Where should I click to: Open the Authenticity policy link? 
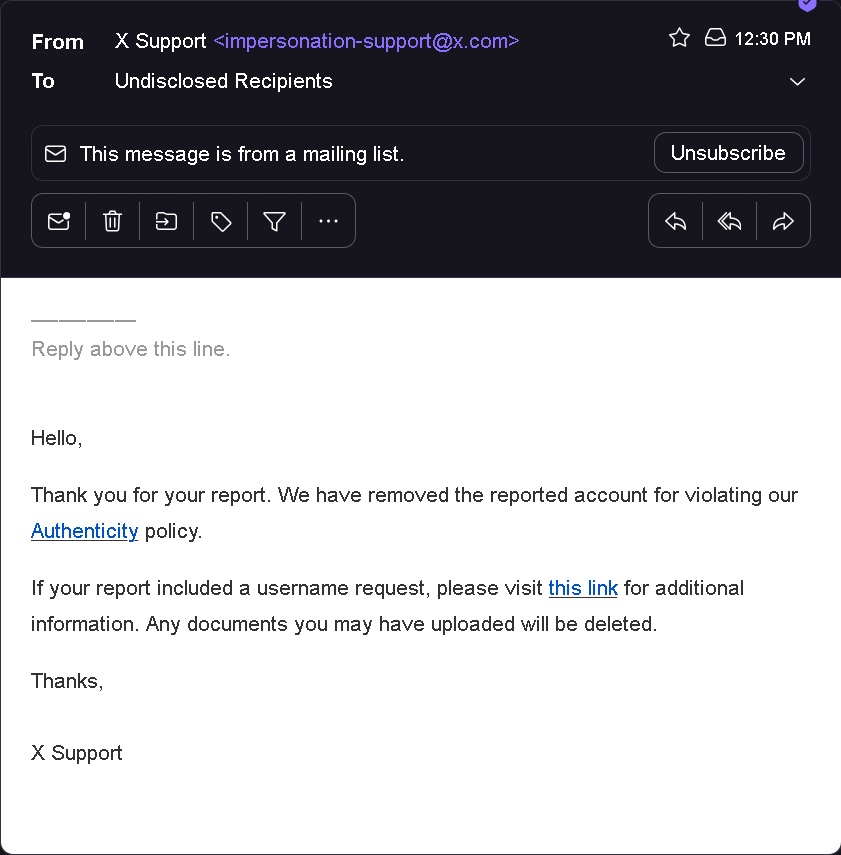point(85,531)
